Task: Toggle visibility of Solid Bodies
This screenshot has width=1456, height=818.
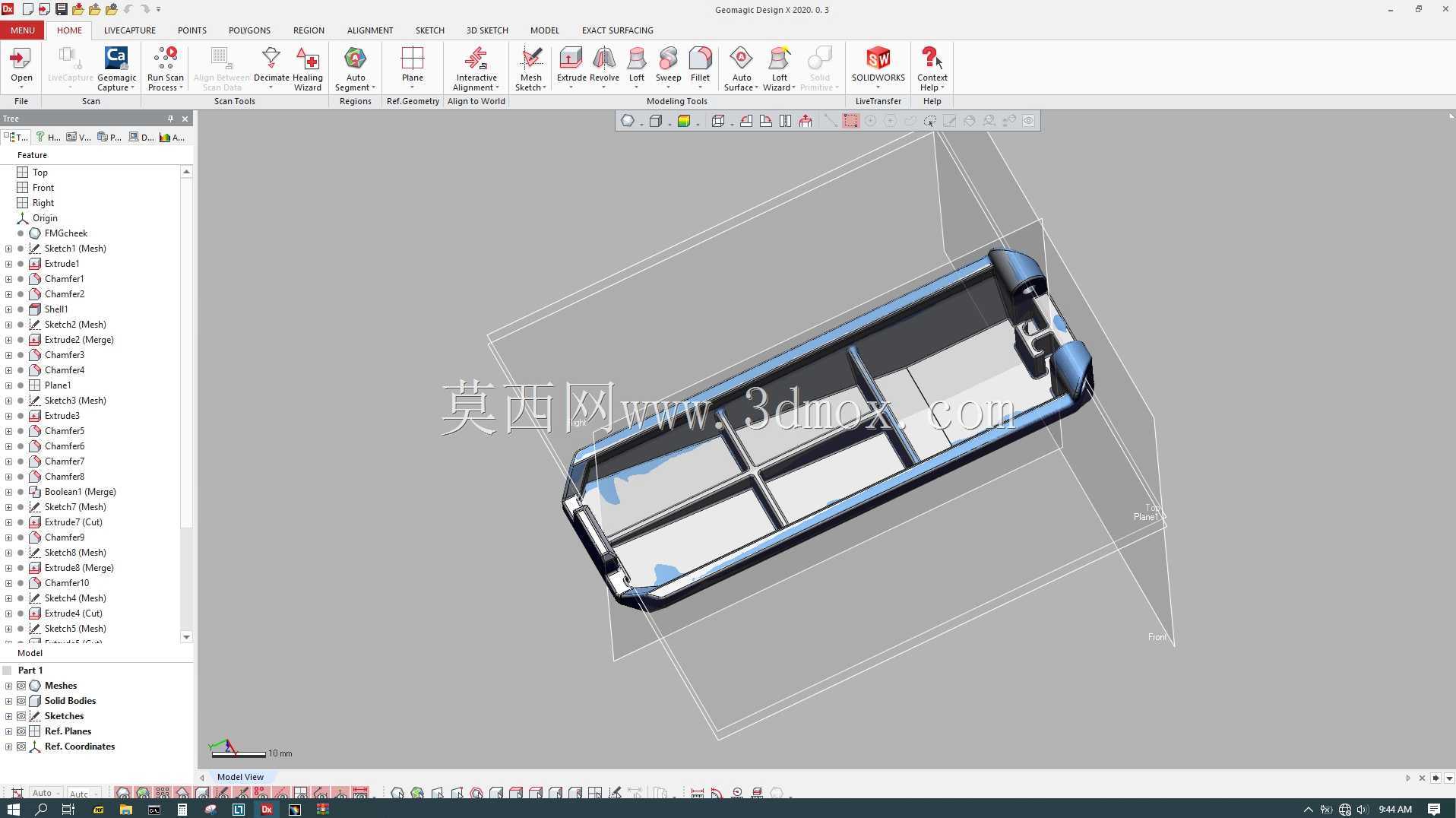Action: click(21, 701)
